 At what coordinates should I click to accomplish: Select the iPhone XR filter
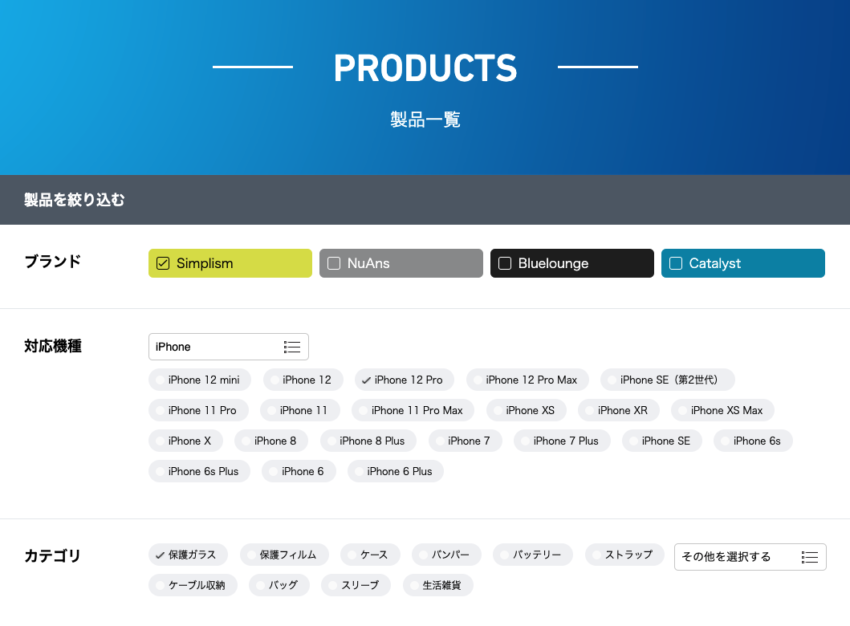(619, 410)
